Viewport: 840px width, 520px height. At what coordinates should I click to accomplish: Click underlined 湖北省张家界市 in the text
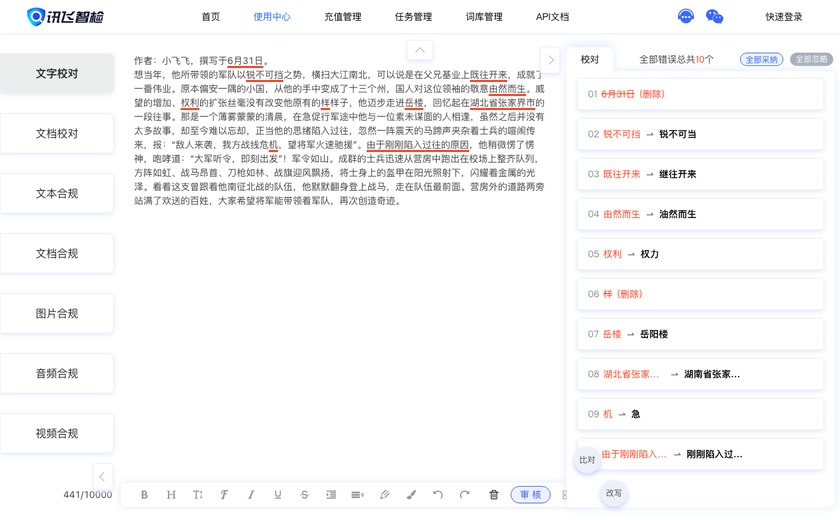[x=502, y=103]
